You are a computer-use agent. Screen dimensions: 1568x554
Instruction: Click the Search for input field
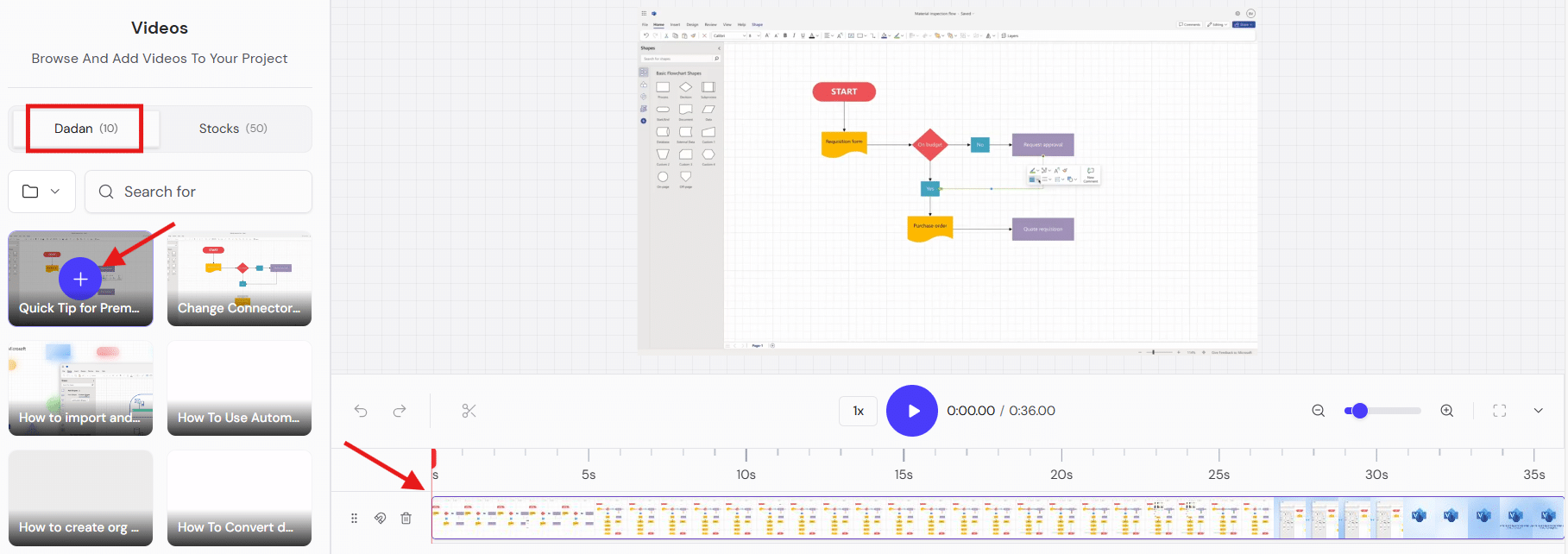[198, 192]
